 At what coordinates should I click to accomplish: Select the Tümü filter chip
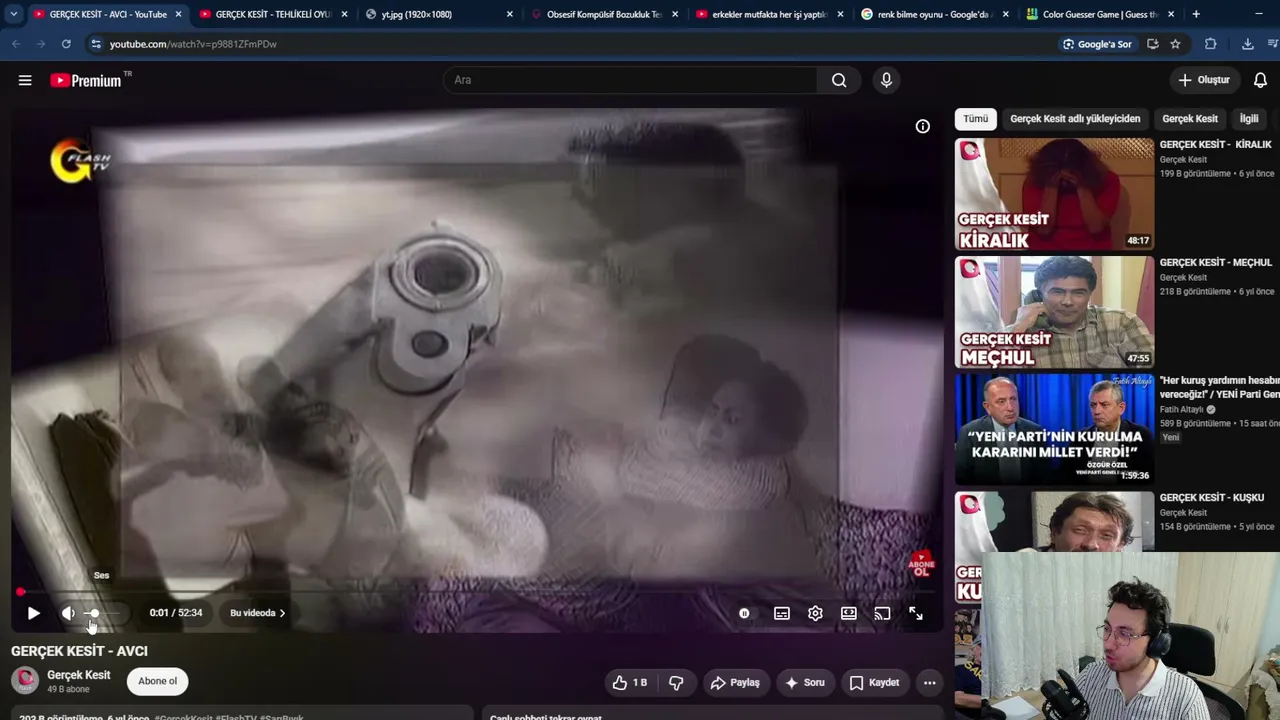pos(975,119)
